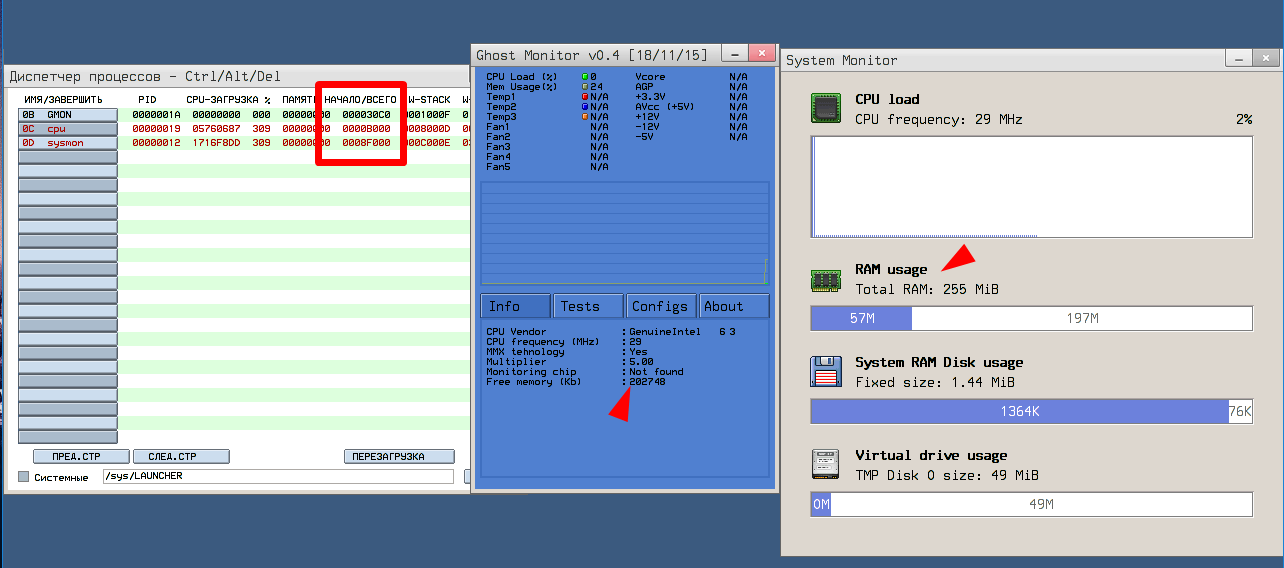The image size is (1284, 568).
Task: Click the green CPU Load indicator square
Action: (585, 77)
